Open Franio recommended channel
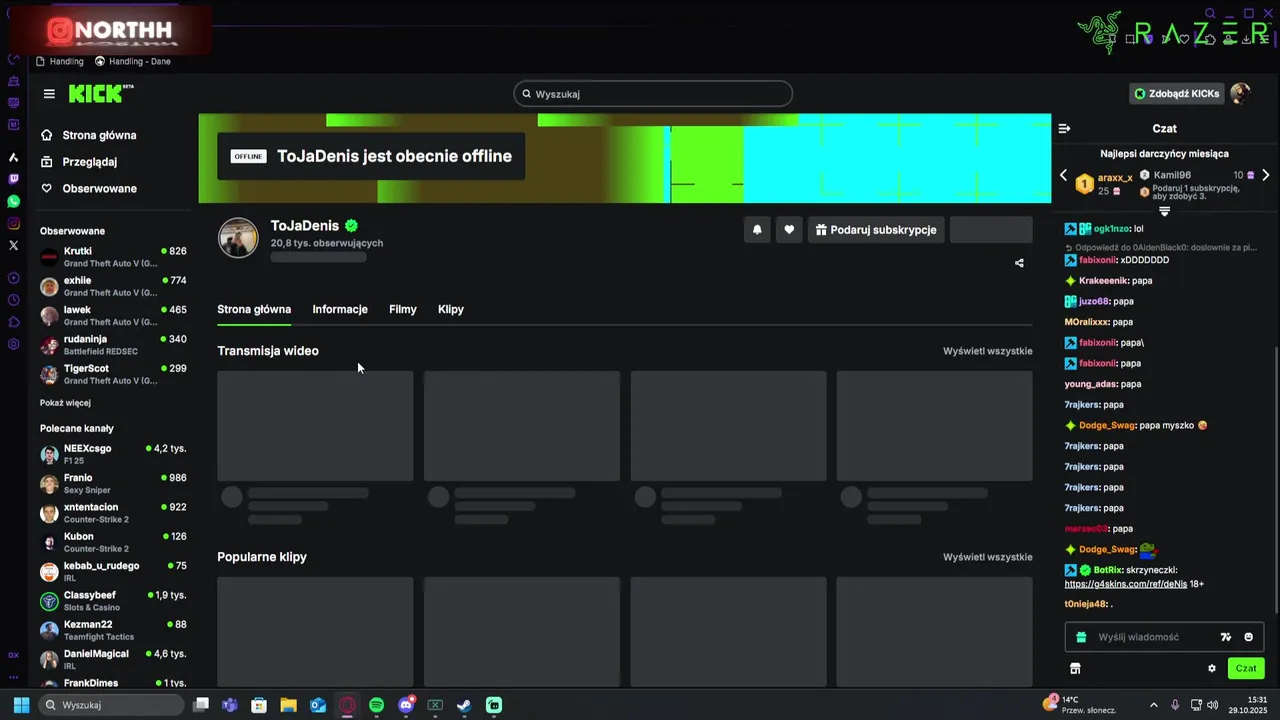Viewport: 1280px width, 720px height. (x=113, y=484)
